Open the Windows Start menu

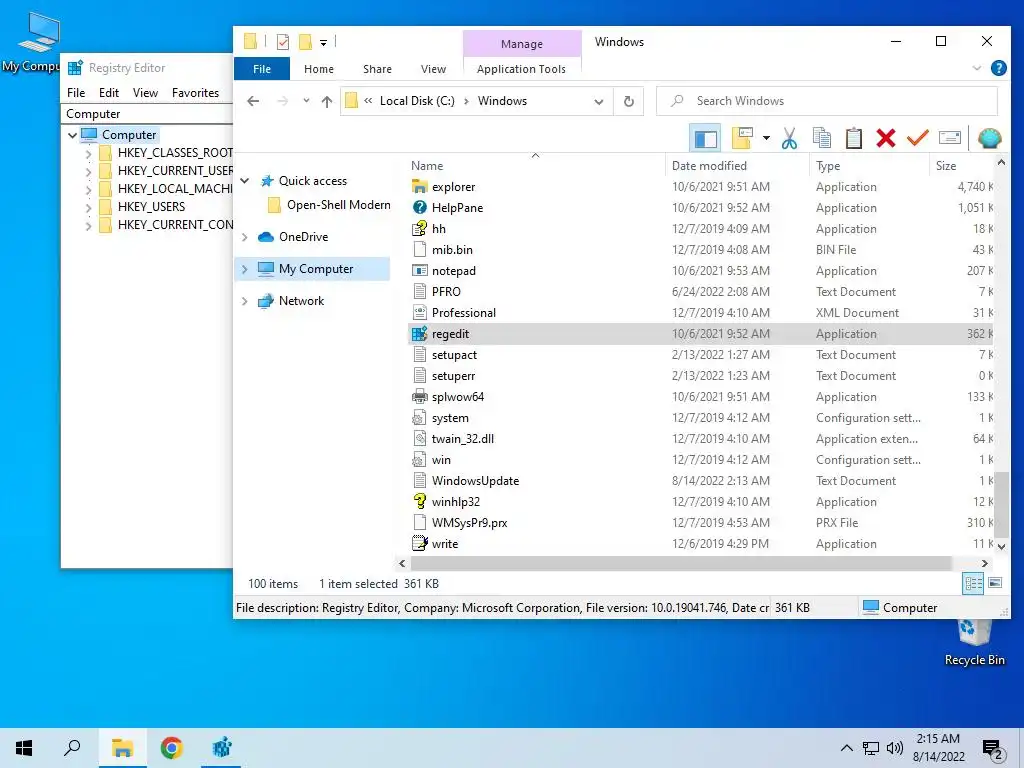pos(24,748)
